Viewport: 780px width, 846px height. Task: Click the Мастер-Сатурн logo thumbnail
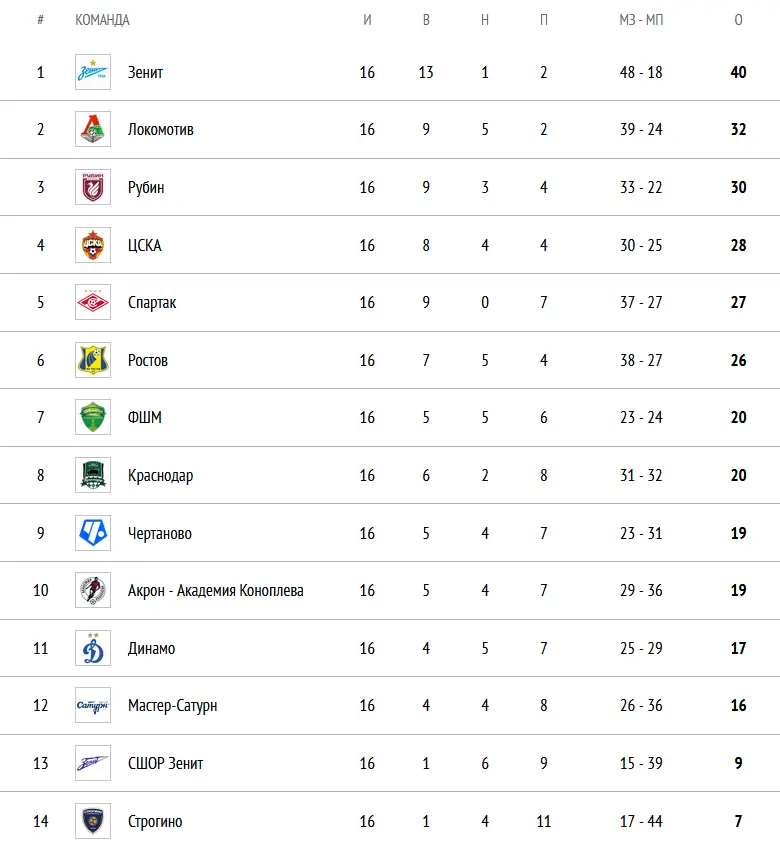point(93,705)
